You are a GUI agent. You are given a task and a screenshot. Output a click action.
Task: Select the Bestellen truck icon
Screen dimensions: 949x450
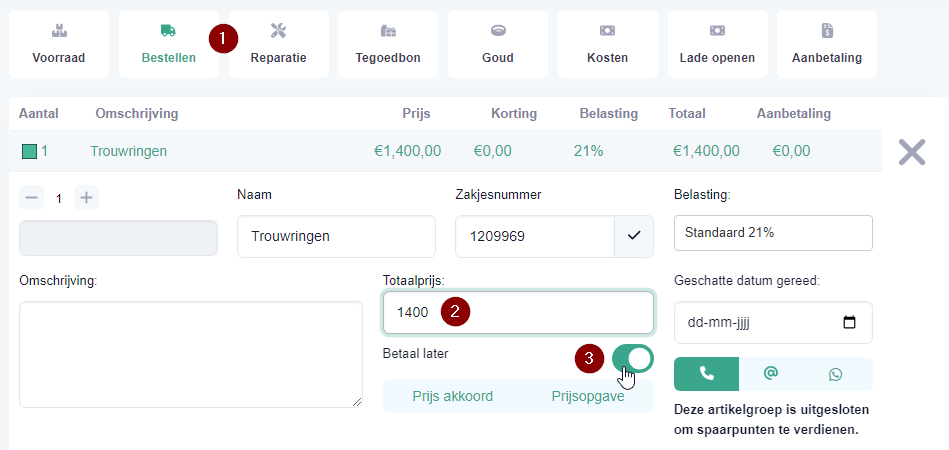(x=168, y=30)
